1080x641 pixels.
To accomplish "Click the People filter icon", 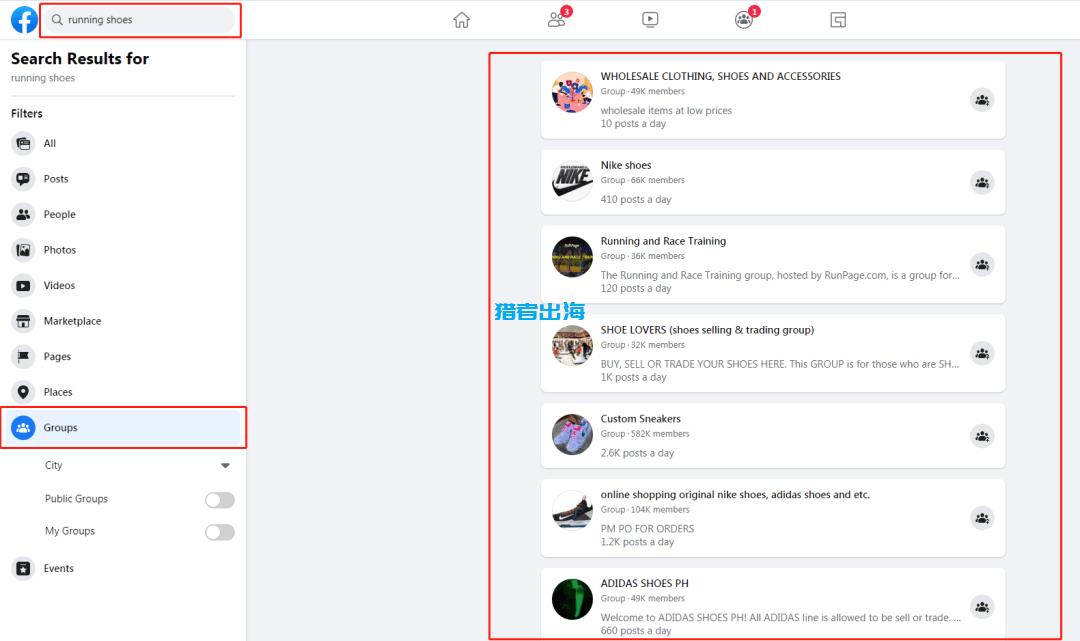I will (x=23, y=214).
